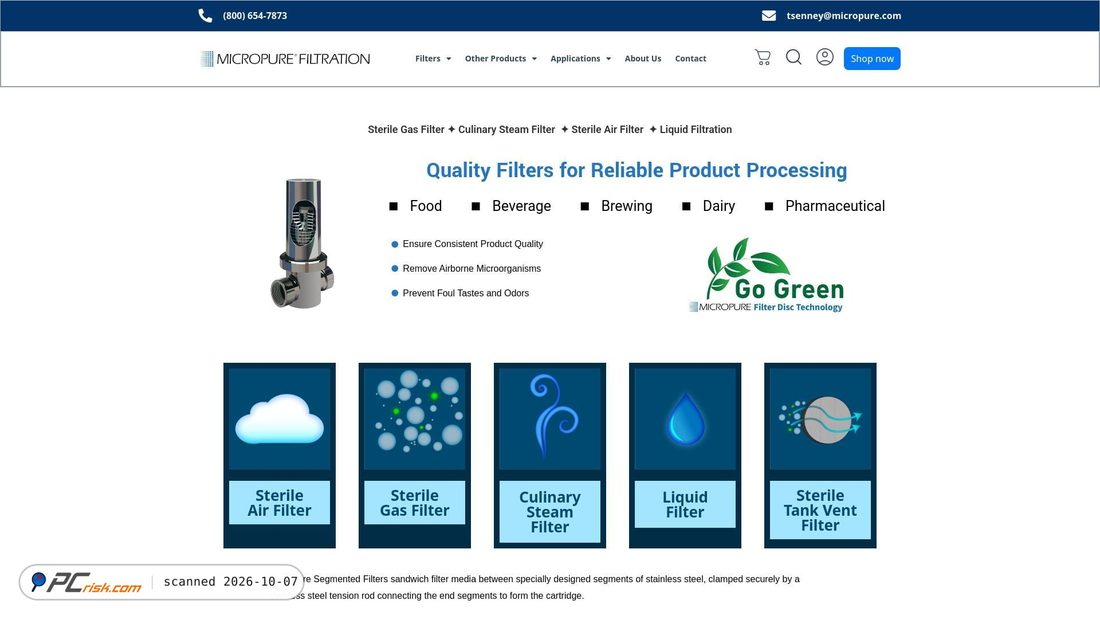Click the Filter Disc Technology text
The width and height of the screenshot is (1100, 619).
(x=798, y=307)
